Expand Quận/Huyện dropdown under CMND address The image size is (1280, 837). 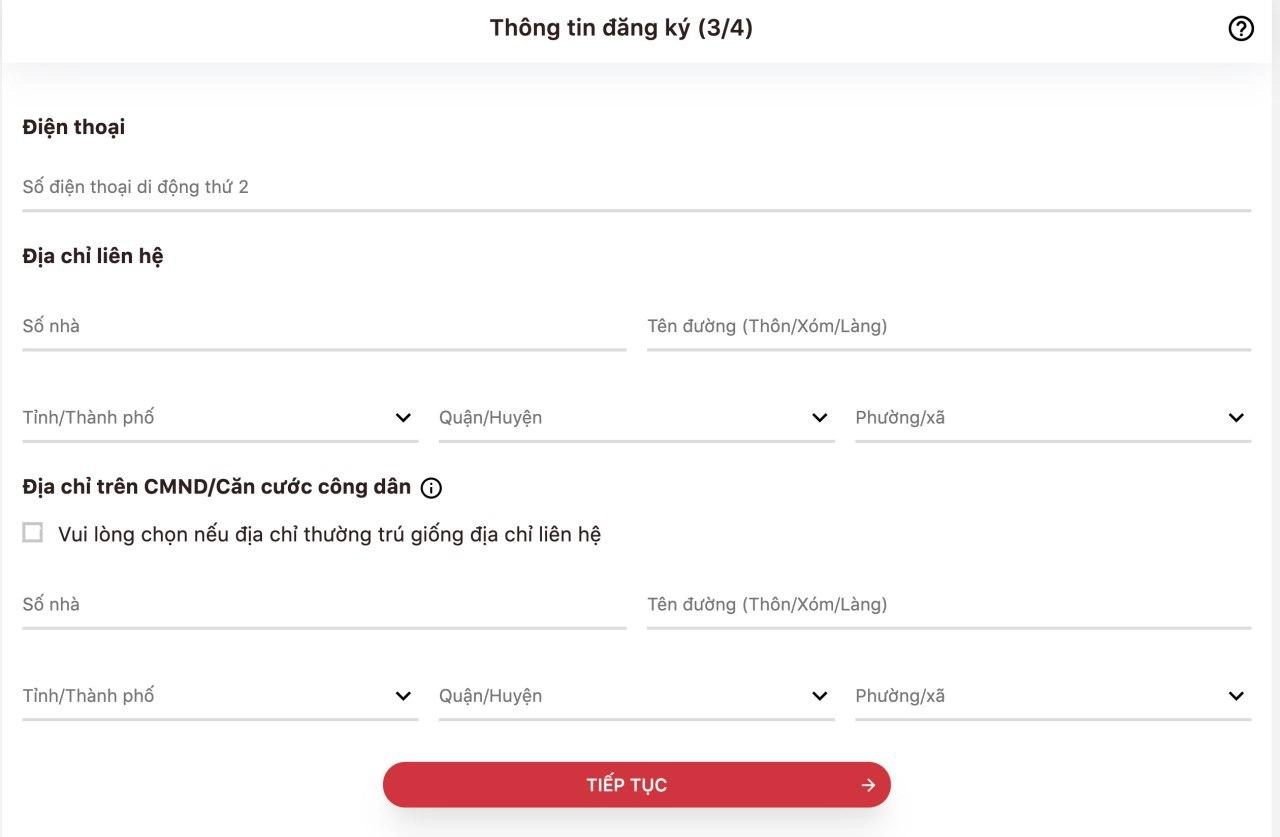[x=620, y=696]
